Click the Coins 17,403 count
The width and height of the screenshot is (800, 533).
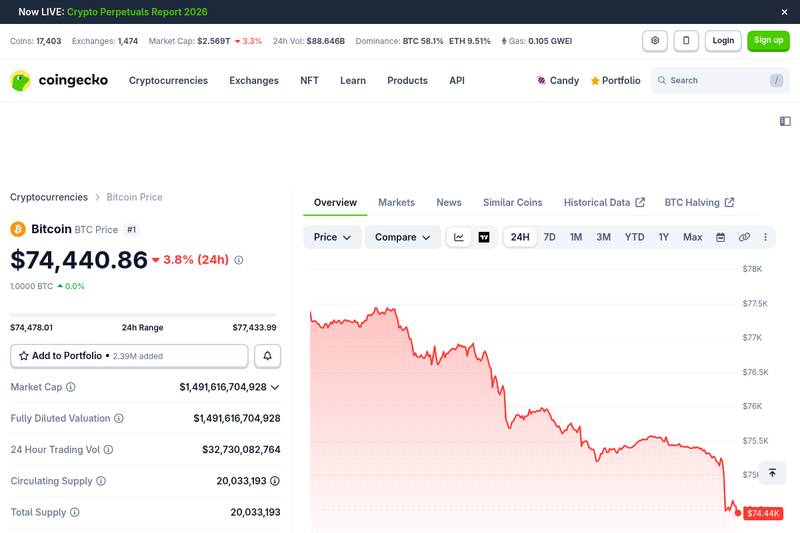(x=48, y=41)
